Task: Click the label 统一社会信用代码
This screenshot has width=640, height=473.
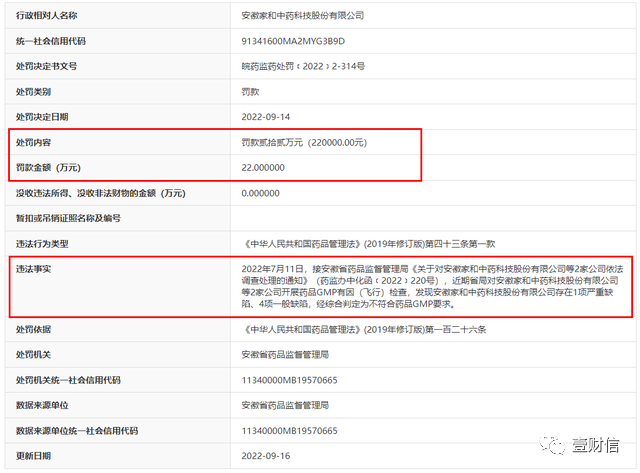Action: tap(51, 41)
